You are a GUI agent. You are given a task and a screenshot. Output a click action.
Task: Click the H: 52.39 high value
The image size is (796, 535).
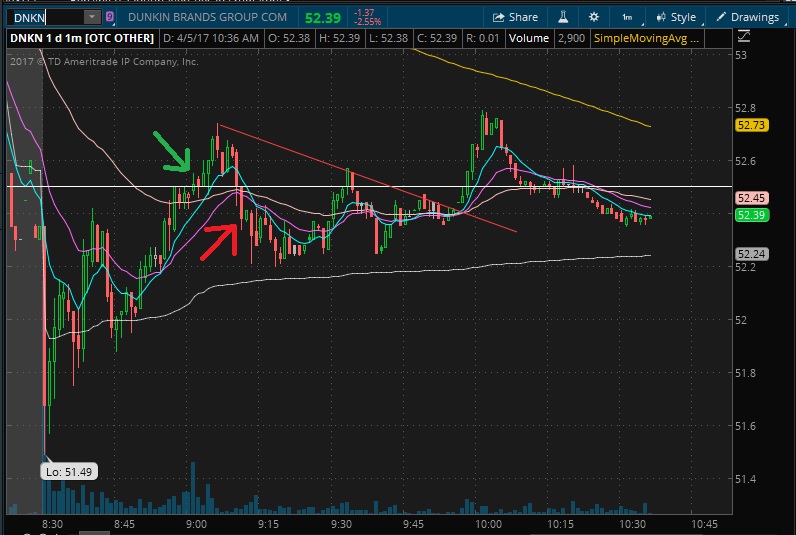[339, 38]
